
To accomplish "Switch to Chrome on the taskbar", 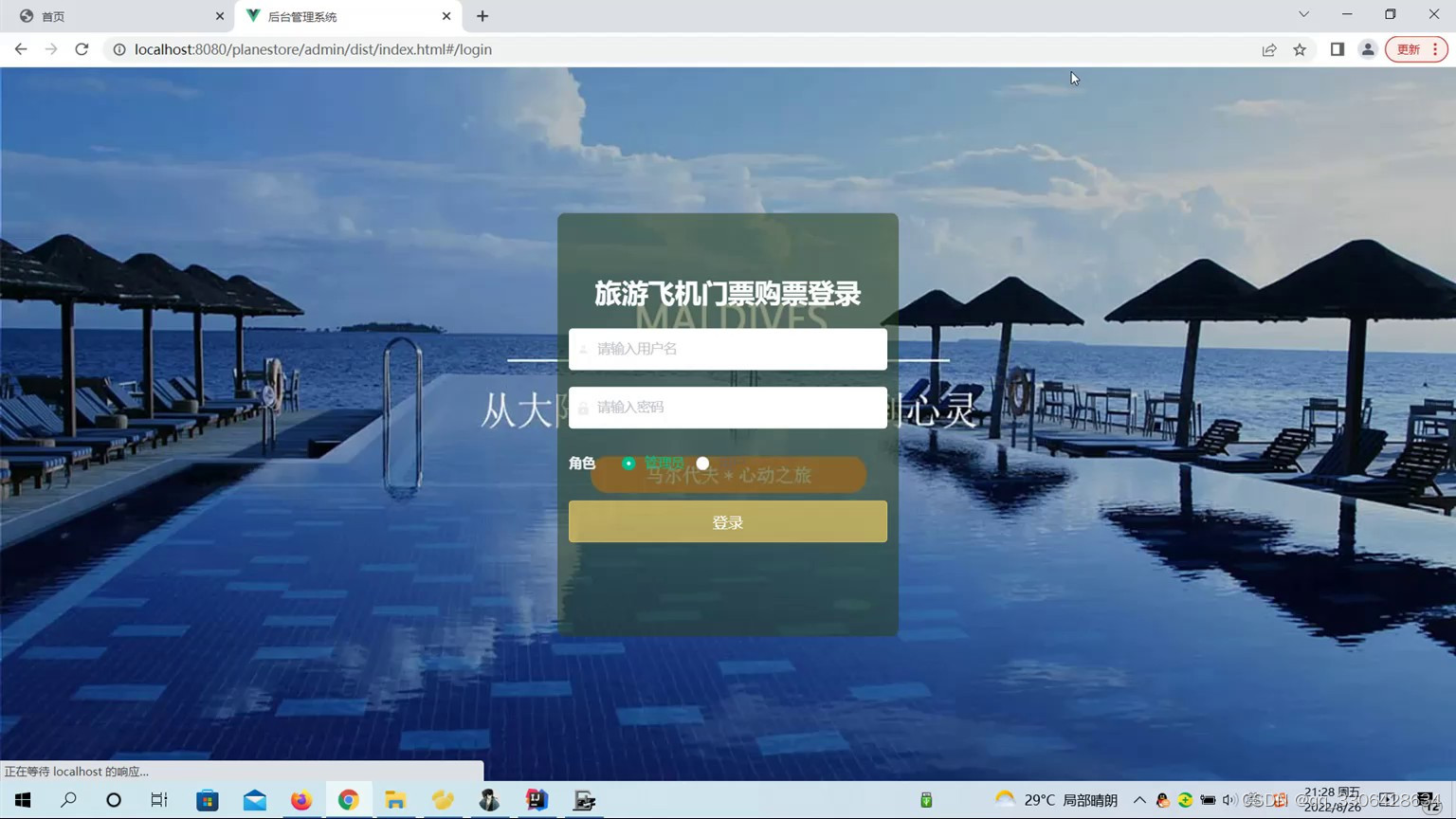I will coord(348,800).
